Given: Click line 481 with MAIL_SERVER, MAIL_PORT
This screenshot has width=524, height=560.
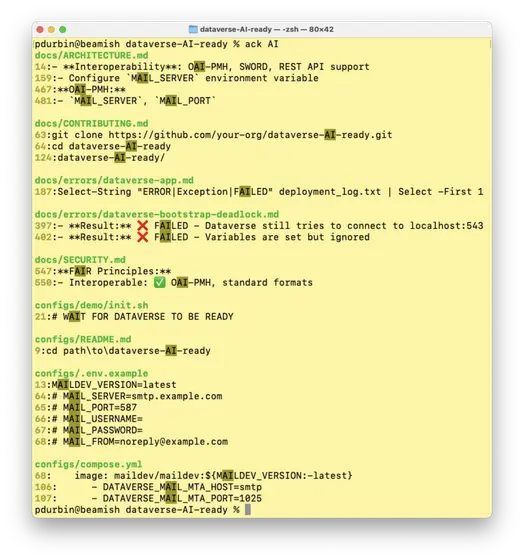Looking at the screenshot, I should (x=126, y=101).
